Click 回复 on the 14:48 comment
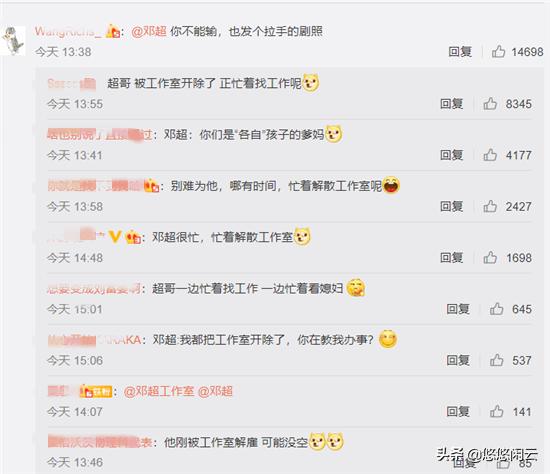The height and width of the screenshot is (474, 550). (x=452, y=258)
